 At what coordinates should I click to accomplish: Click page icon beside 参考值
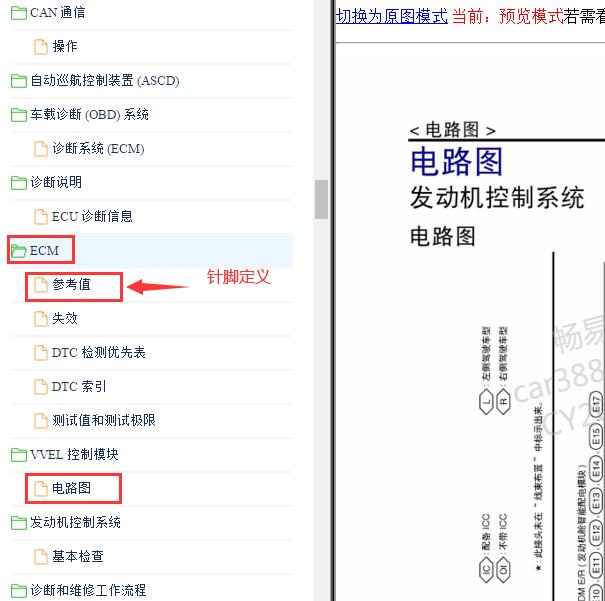[x=41, y=285]
